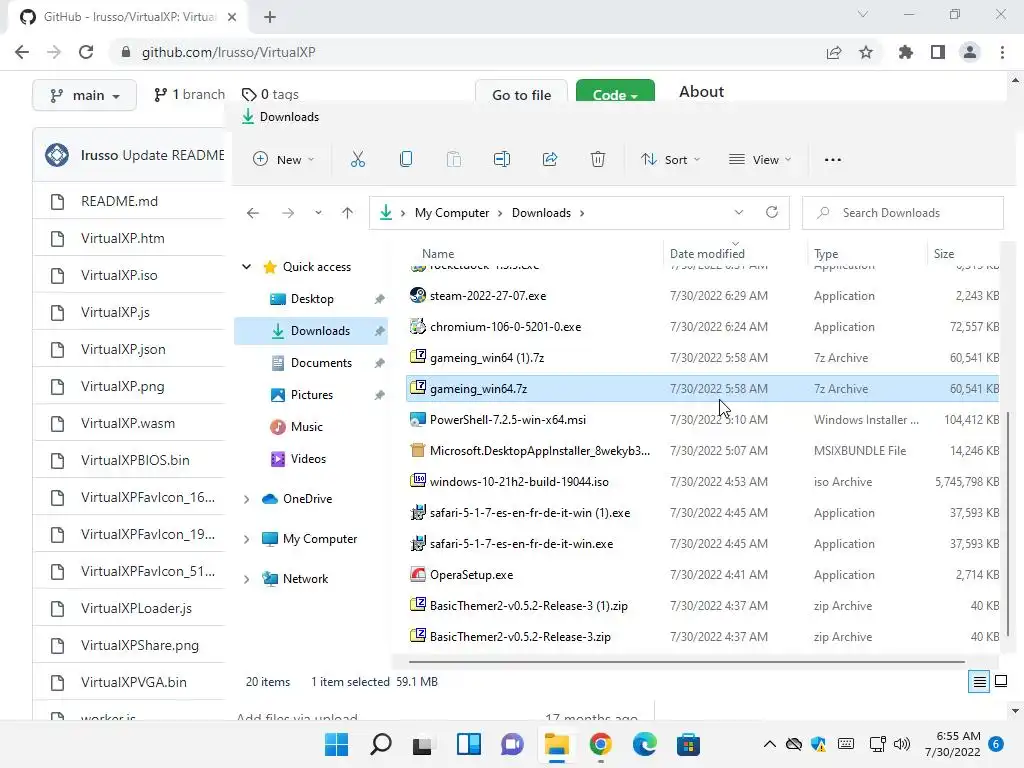Select Desktop in Quick access
Viewport: 1024px width, 768px height.
[312, 298]
